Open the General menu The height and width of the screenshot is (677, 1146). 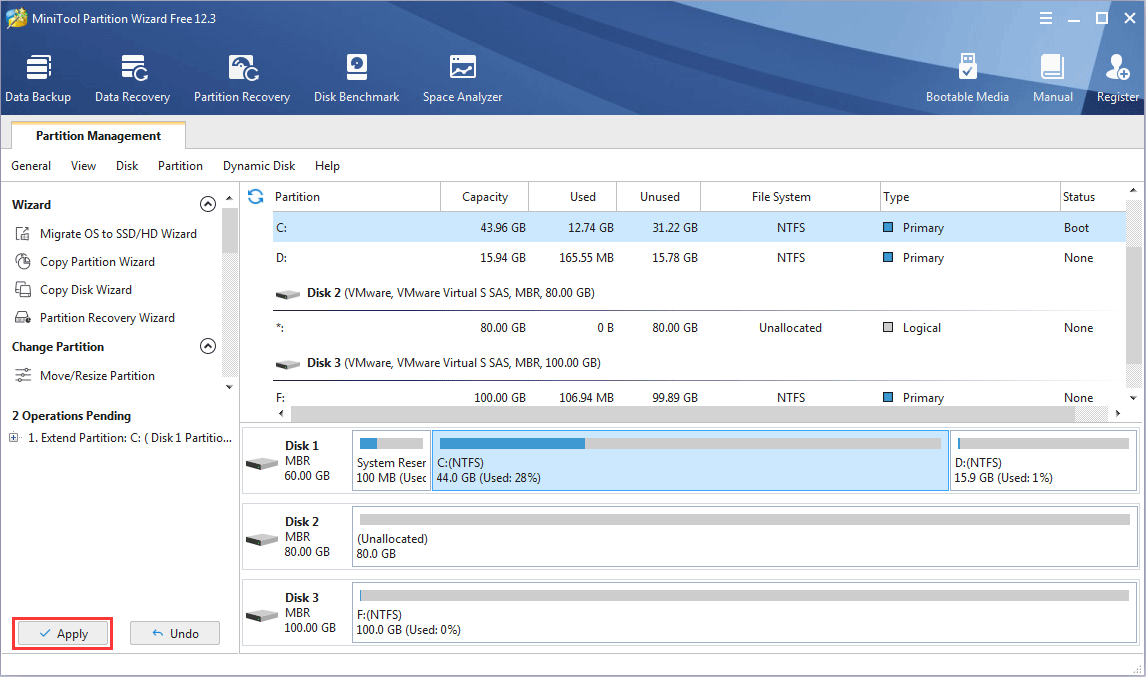click(x=31, y=166)
